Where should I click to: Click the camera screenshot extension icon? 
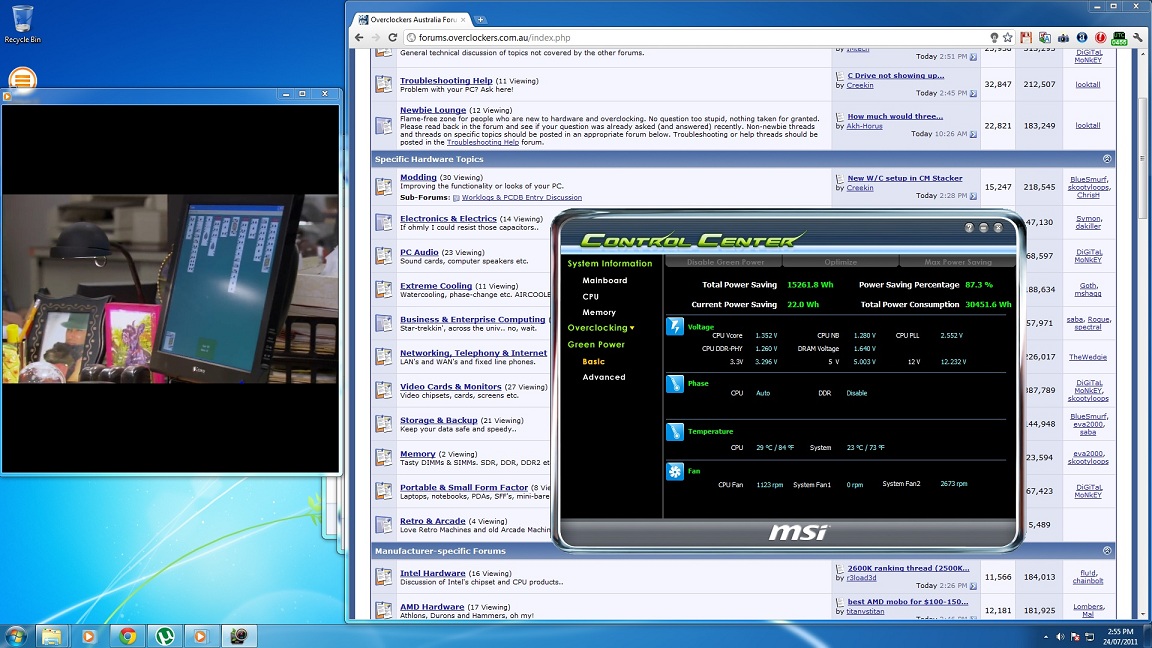(x=1063, y=37)
